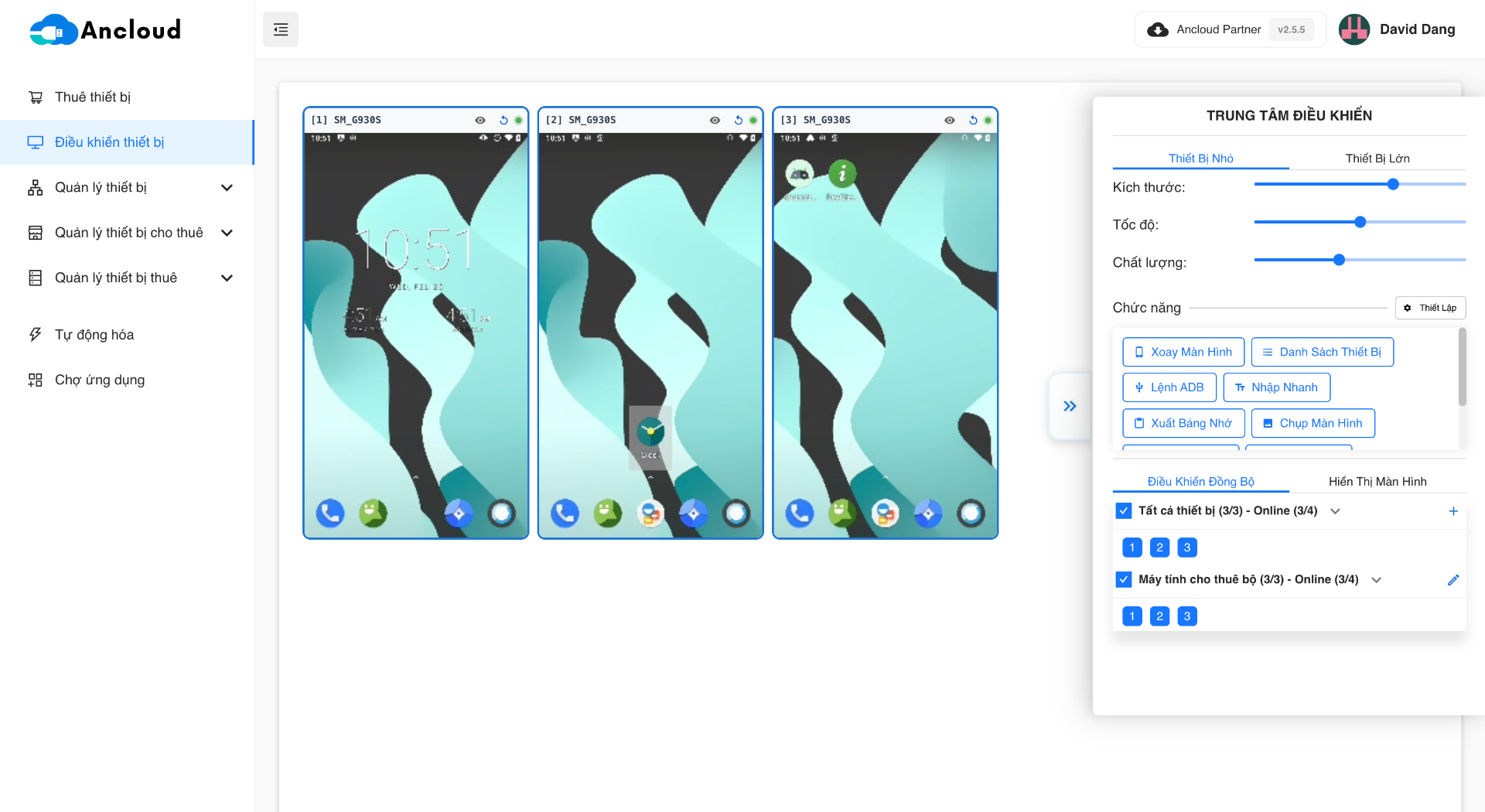Click refresh icon on device [1] SM_G930S
The image size is (1485, 812).
coord(504,120)
